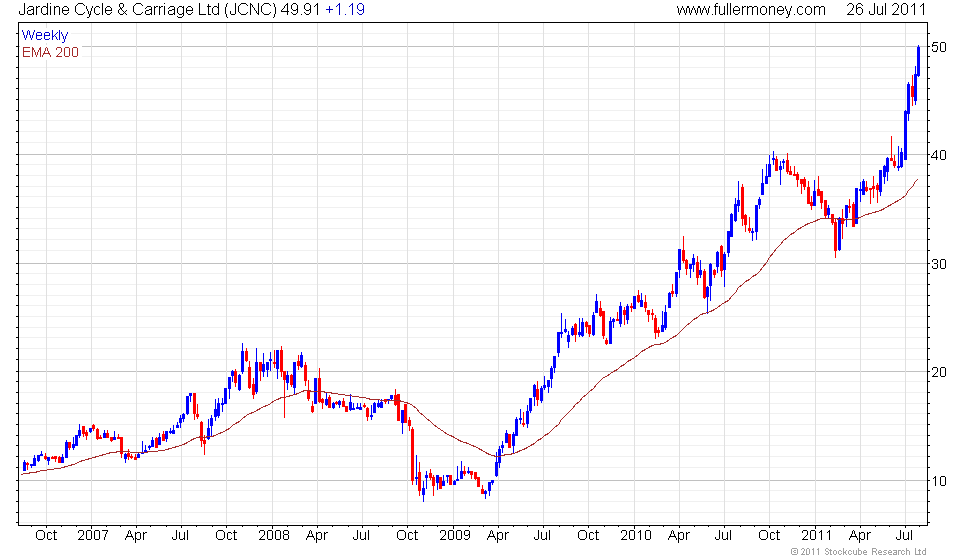Click the +1.19 price change value

click(346, 10)
